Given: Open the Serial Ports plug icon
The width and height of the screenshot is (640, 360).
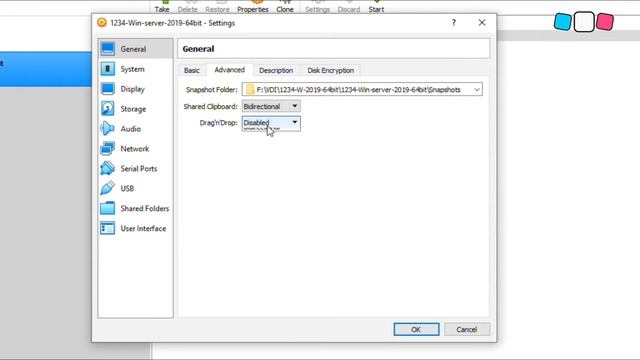Looking at the screenshot, I should pyautogui.click(x=108, y=169).
